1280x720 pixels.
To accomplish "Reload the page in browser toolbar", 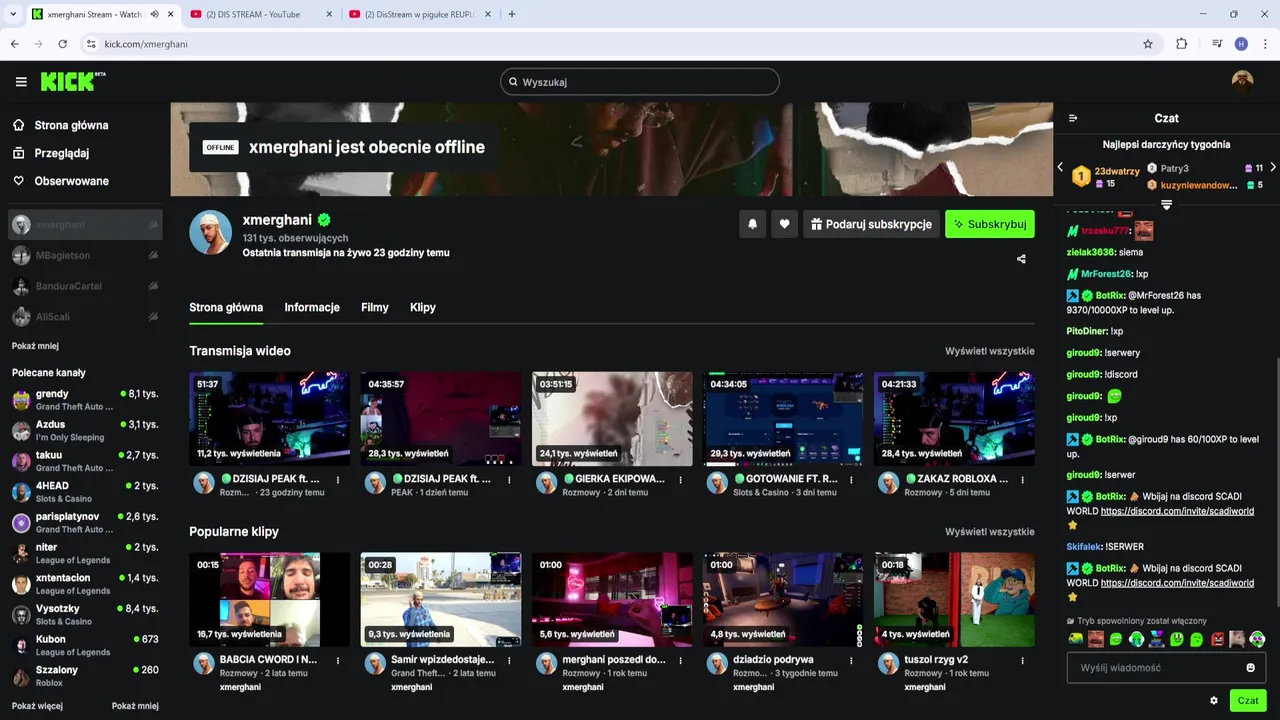I will [x=62, y=44].
